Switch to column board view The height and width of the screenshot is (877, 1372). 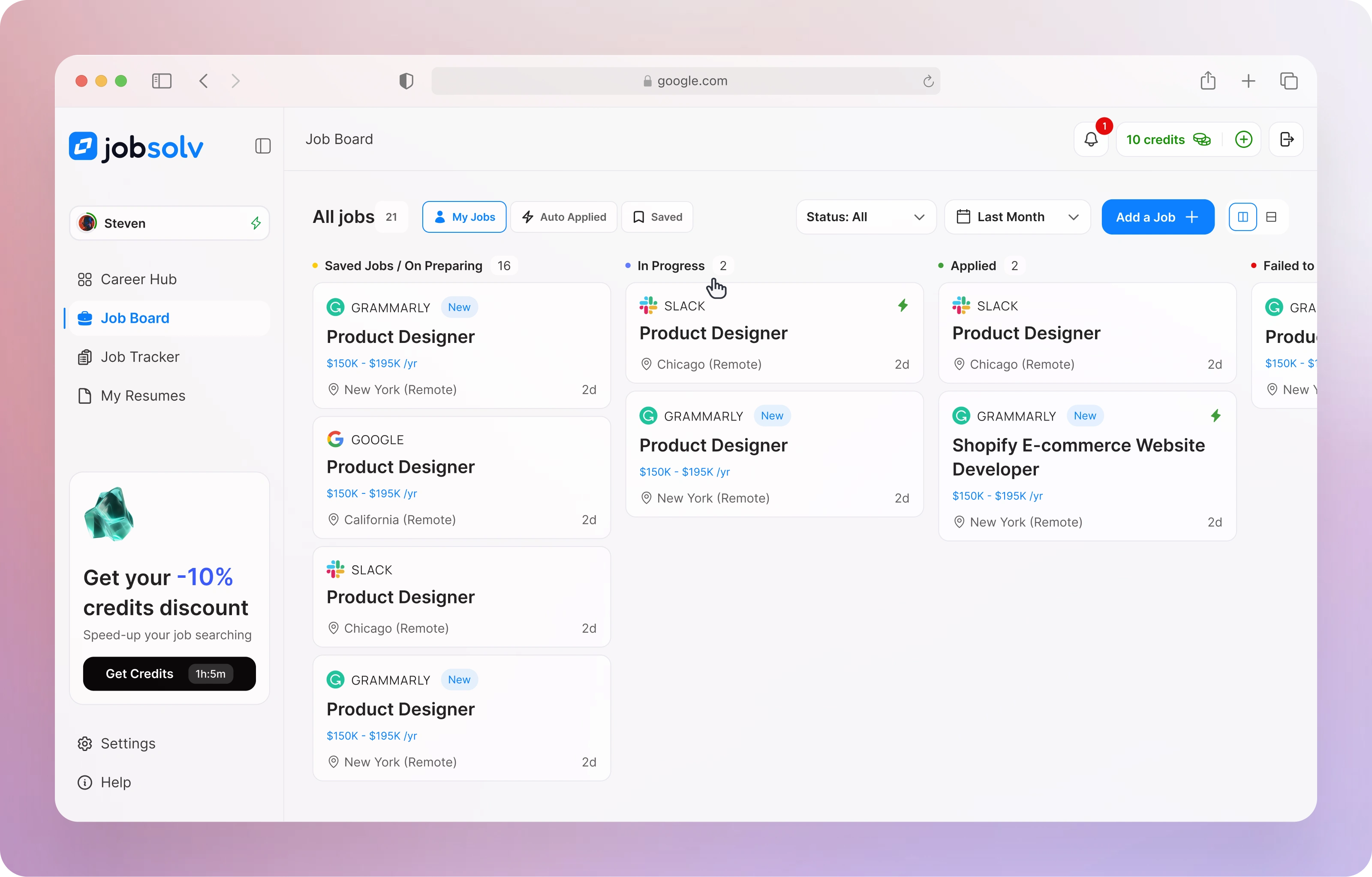(x=1243, y=217)
